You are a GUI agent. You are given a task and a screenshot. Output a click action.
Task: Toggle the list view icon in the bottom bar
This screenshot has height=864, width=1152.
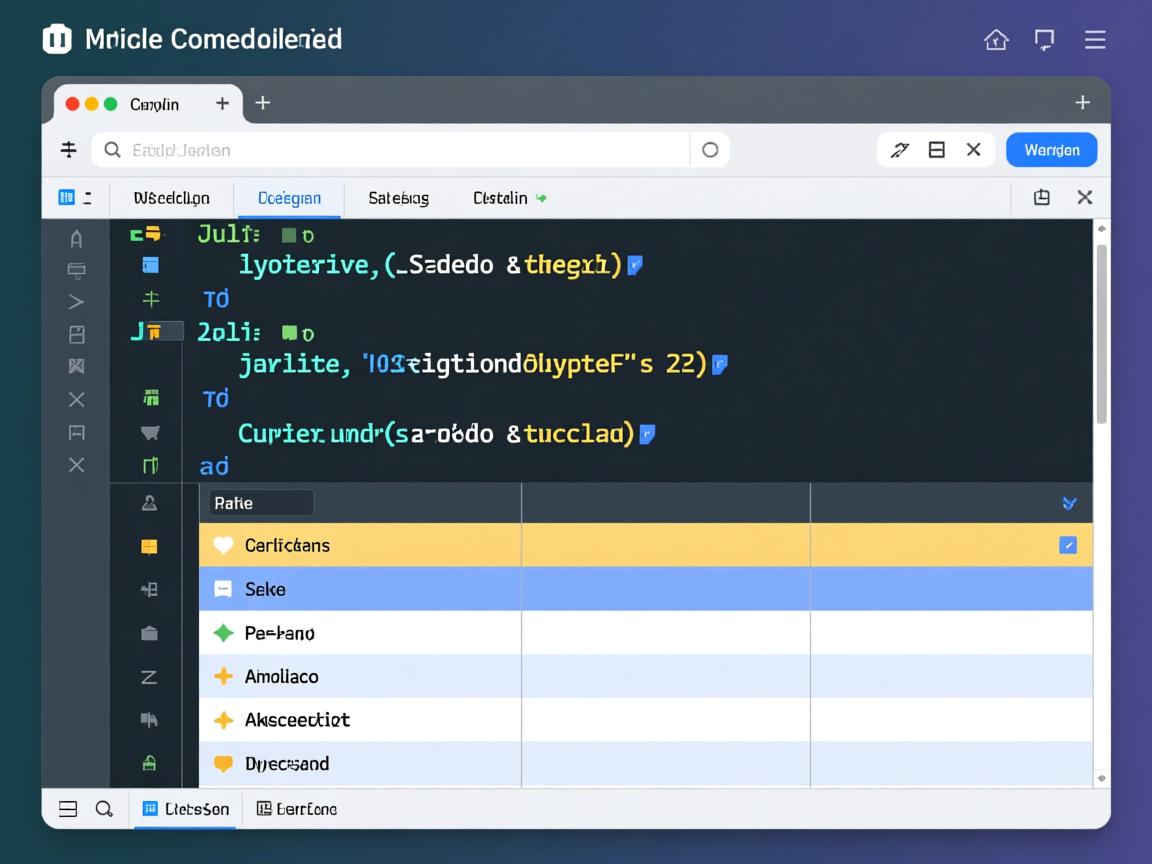pyautogui.click(x=68, y=809)
